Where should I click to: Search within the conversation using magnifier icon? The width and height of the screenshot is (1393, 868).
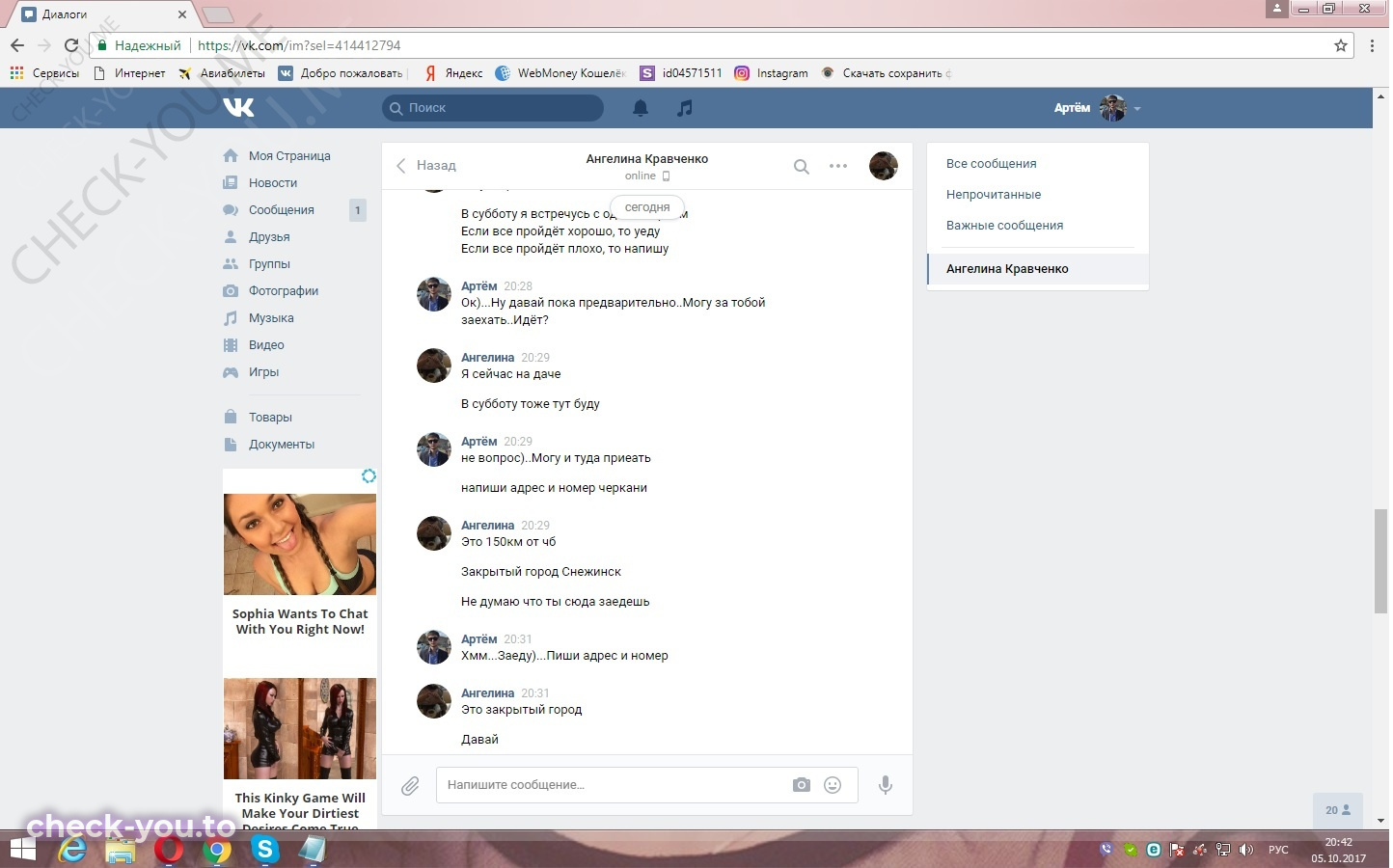[801, 166]
